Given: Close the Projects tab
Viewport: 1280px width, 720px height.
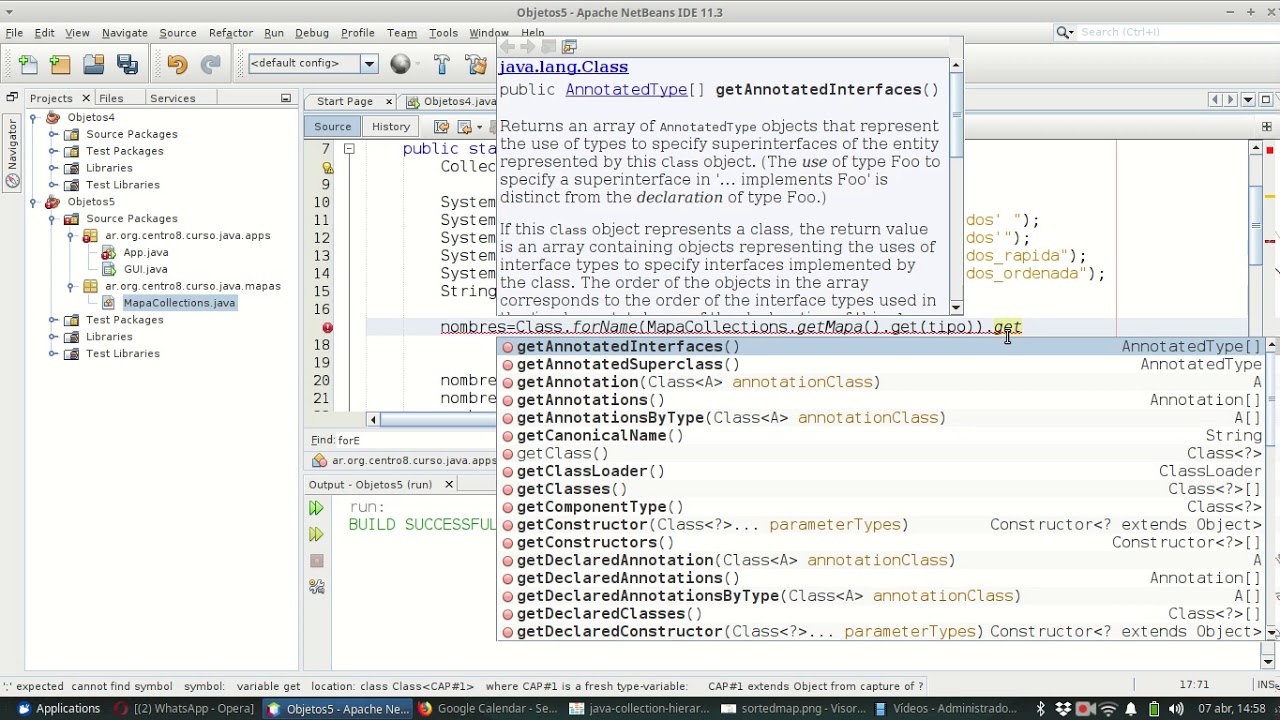Looking at the screenshot, I should pos(86,98).
